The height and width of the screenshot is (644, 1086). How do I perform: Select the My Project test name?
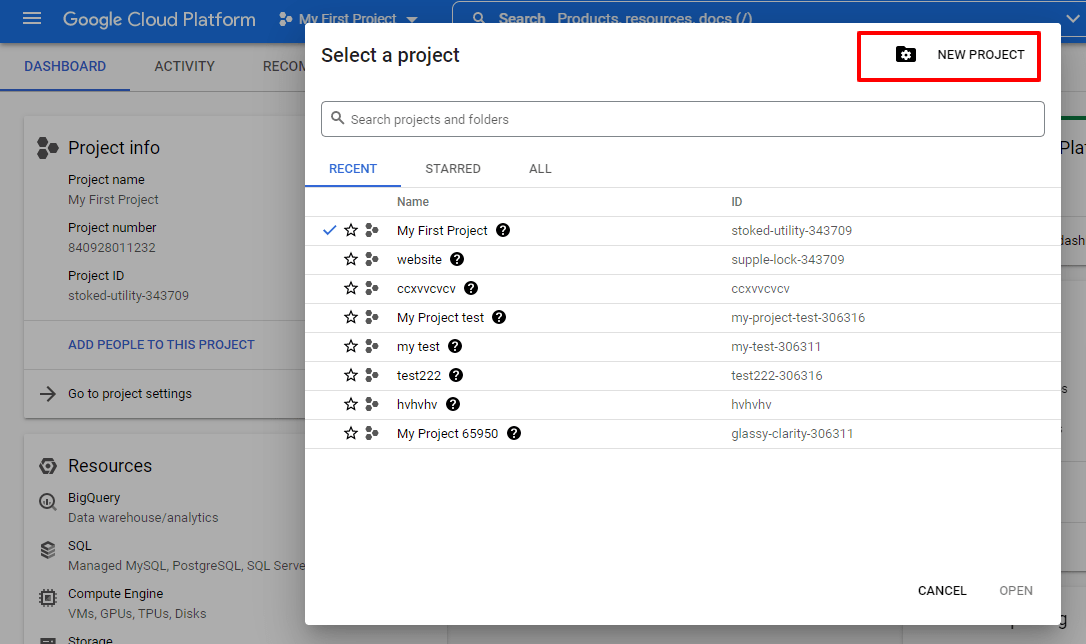point(440,318)
